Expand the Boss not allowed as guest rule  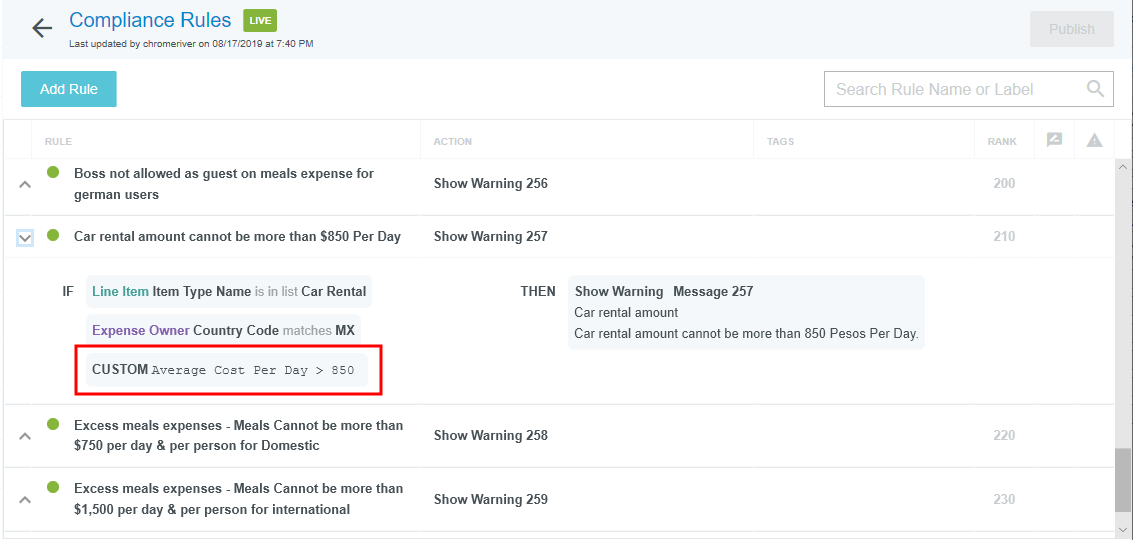point(25,184)
